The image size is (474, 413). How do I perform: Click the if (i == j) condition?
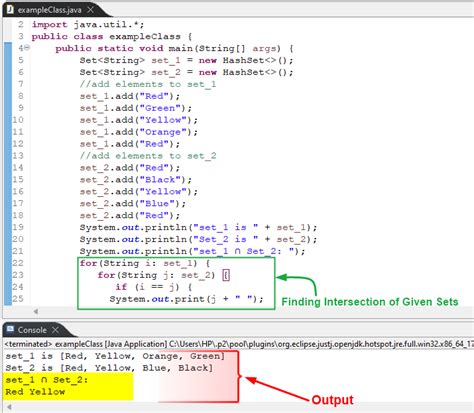(154, 287)
